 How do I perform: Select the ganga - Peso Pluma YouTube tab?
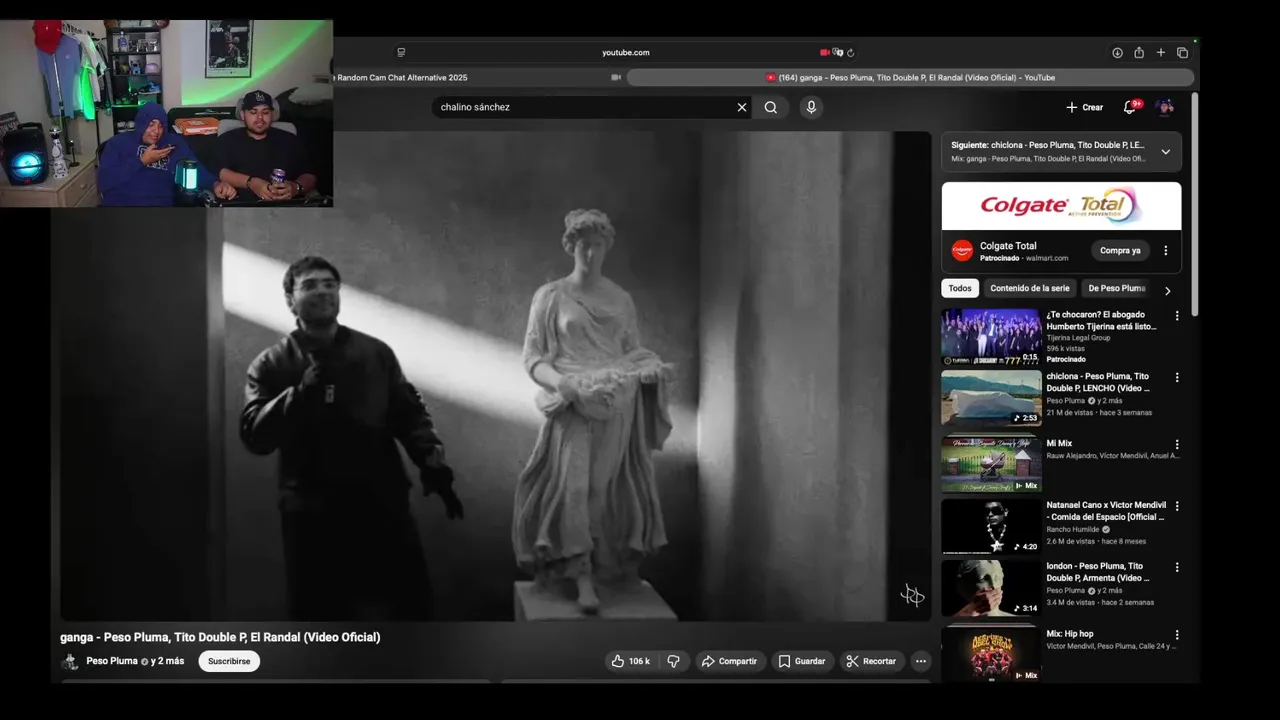coord(910,77)
